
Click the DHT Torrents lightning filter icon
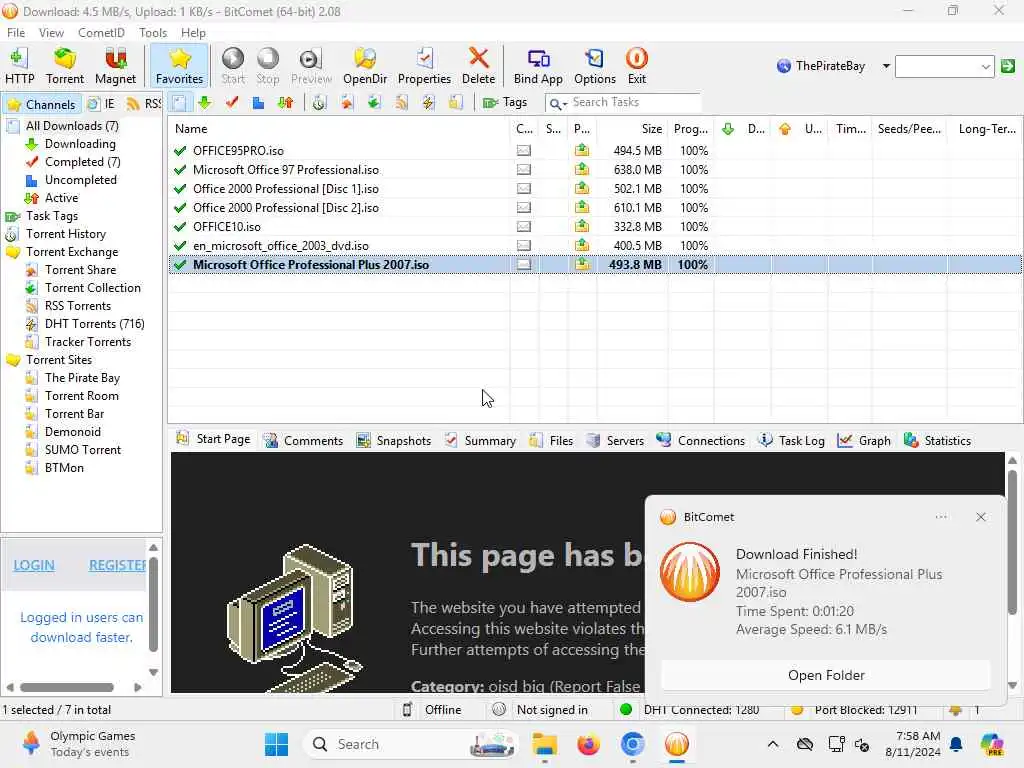coord(428,103)
